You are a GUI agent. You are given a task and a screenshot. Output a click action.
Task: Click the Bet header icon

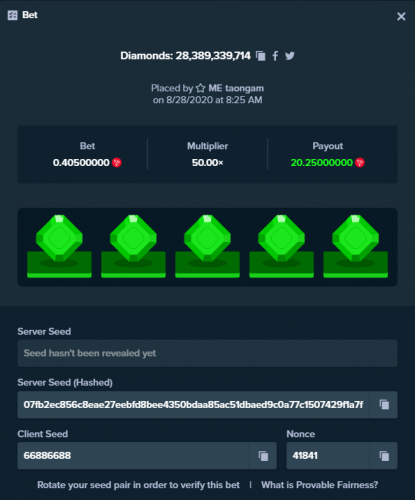point(12,15)
